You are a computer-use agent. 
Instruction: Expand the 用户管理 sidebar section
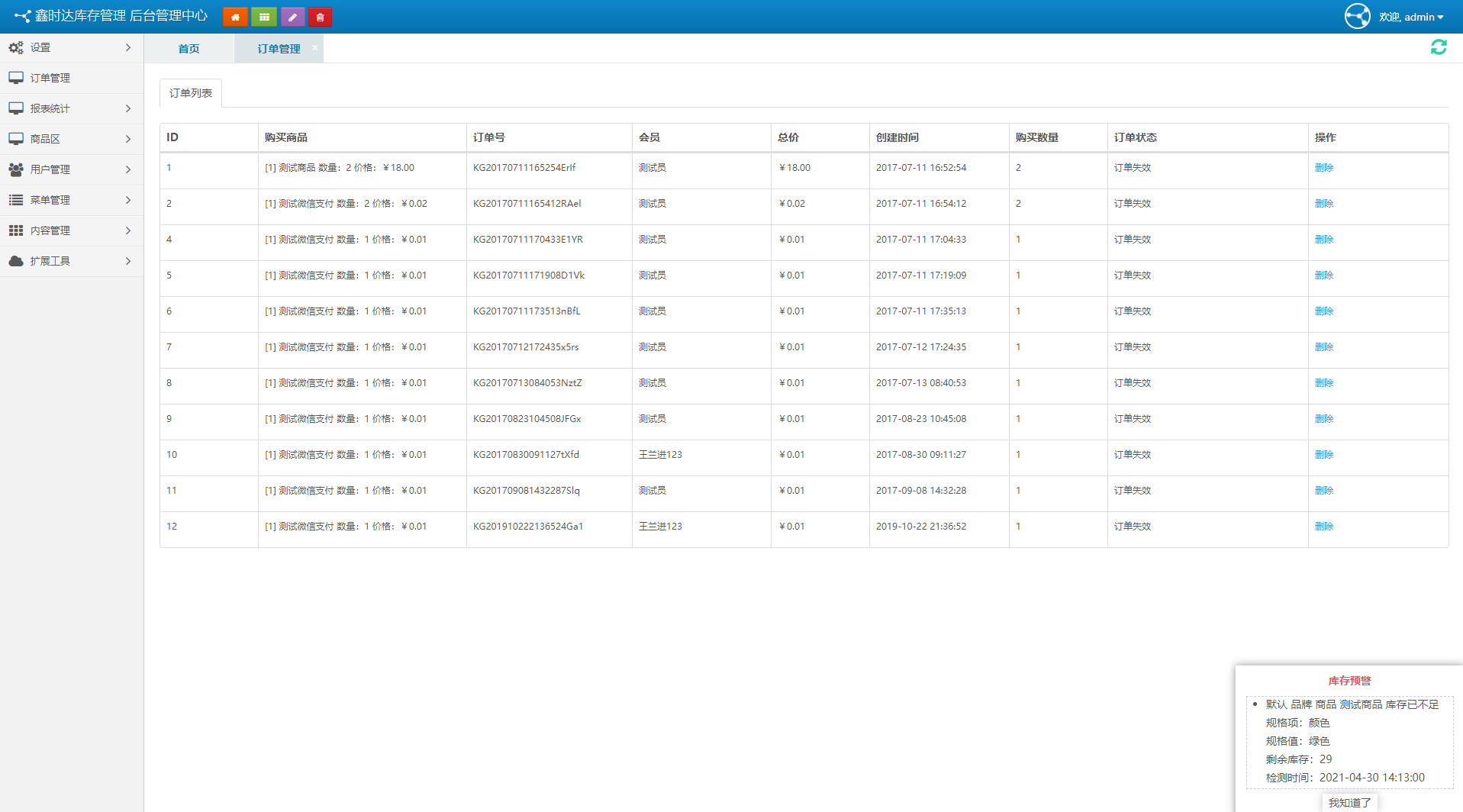(71, 169)
